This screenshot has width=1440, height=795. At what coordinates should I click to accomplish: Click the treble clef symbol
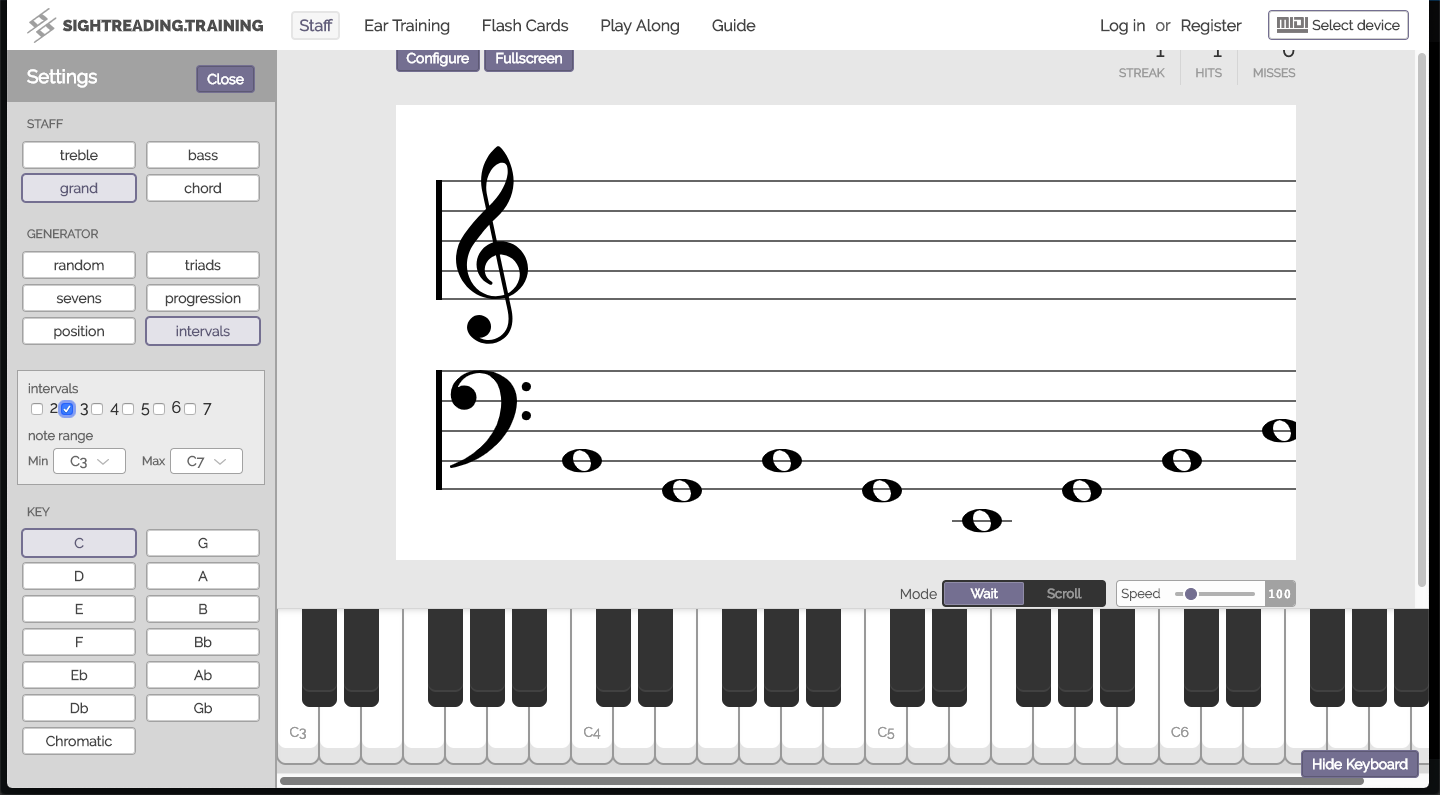(x=491, y=245)
